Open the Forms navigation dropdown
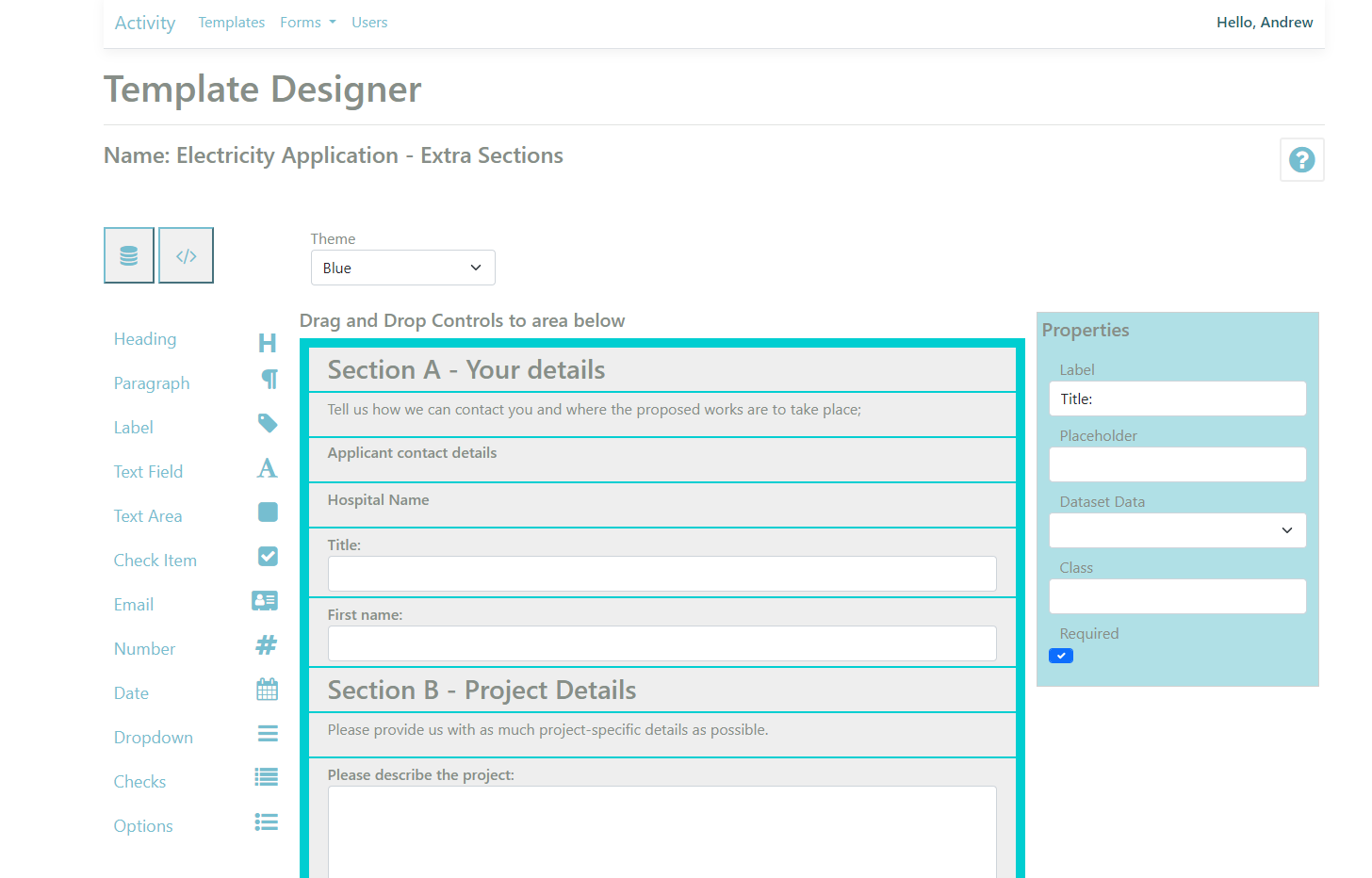 coord(307,23)
